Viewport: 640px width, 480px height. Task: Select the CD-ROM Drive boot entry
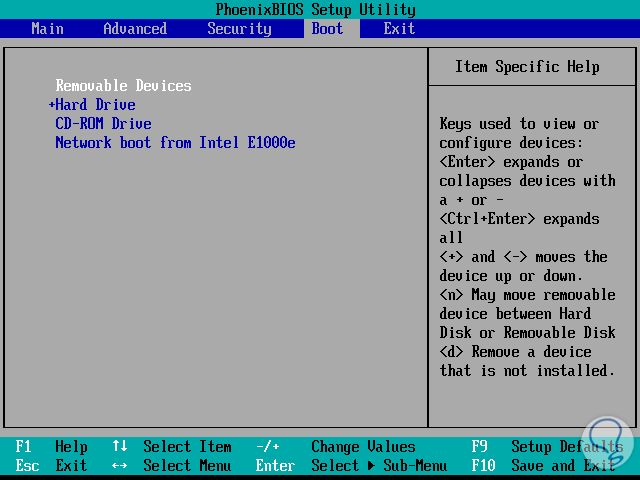click(103, 124)
